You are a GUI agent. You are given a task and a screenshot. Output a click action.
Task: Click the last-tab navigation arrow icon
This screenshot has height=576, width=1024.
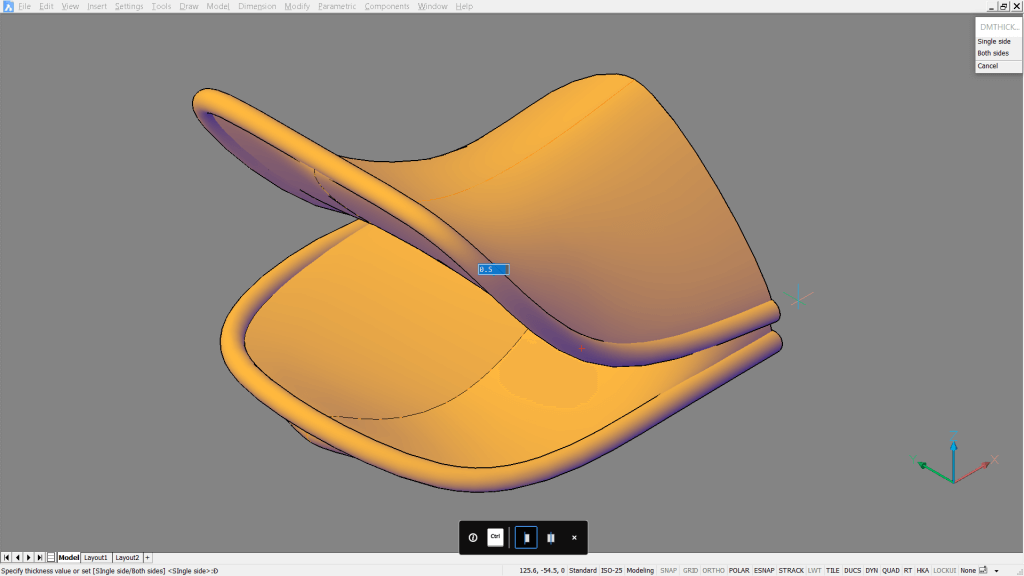click(39, 557)
